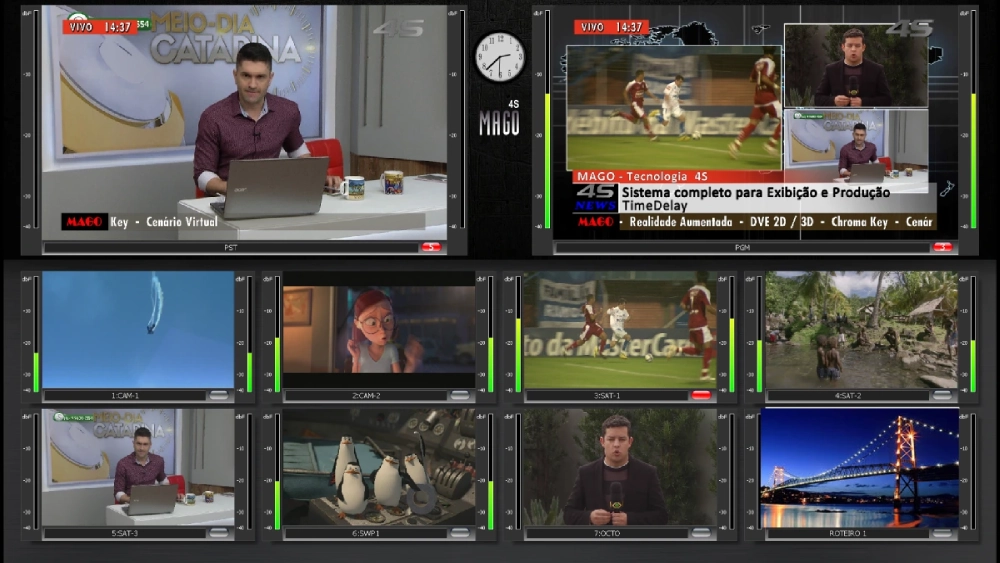Click the red MAGO badge in PST lower third

(x=84, y=222)
